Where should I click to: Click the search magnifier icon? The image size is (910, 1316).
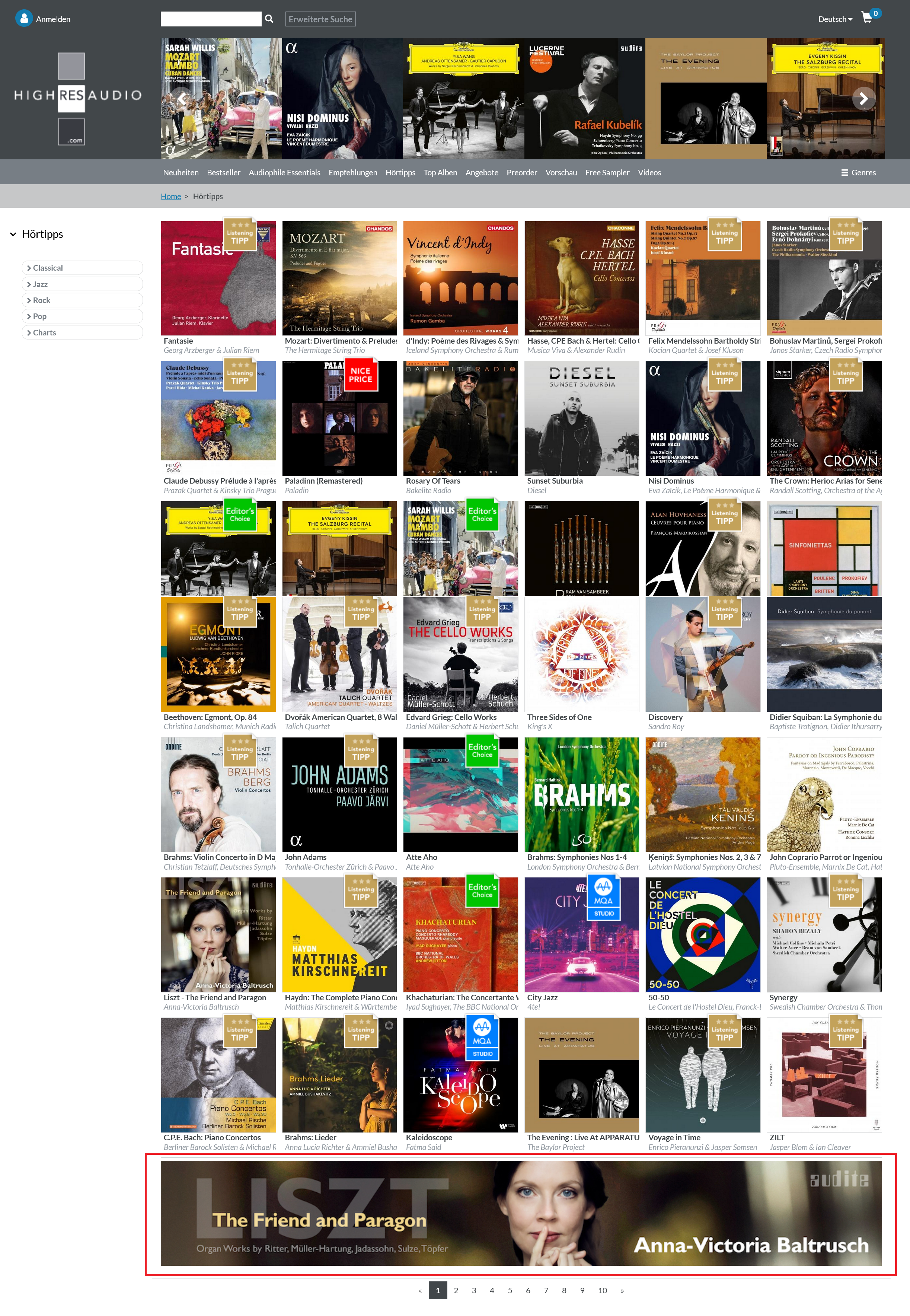[x=269, y=19]
